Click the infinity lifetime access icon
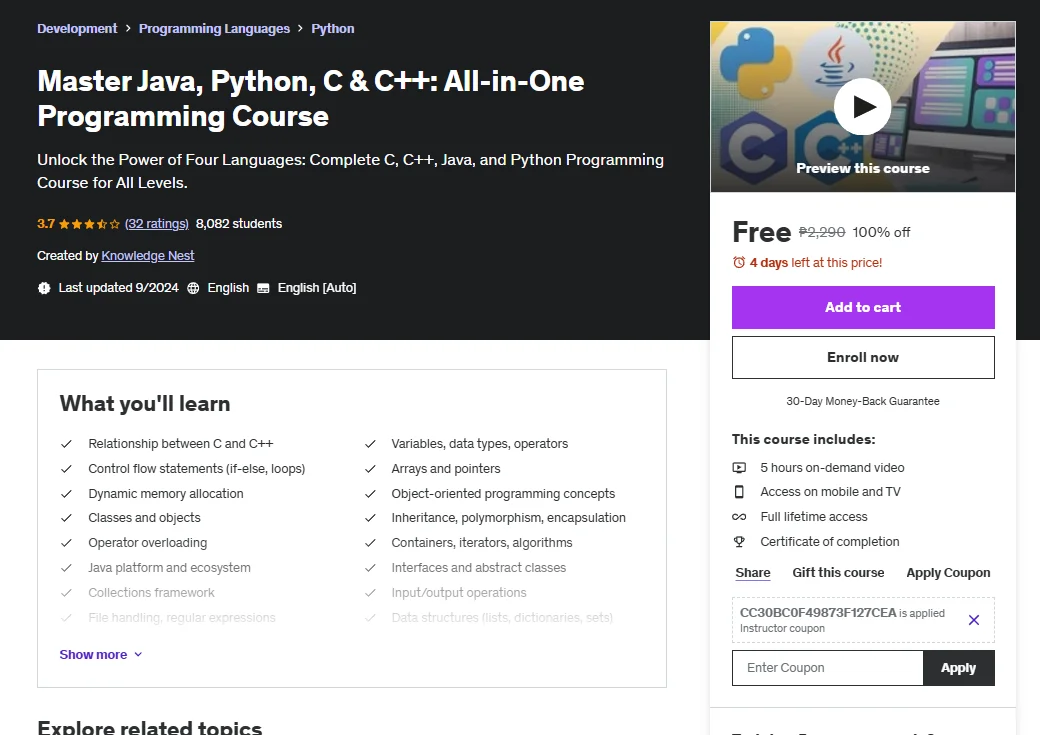 tap(739, 517)
